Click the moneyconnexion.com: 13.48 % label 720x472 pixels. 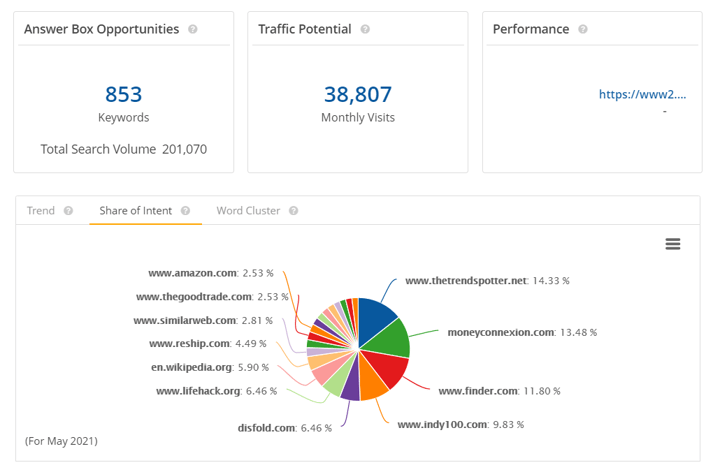(x=522, y=332)
